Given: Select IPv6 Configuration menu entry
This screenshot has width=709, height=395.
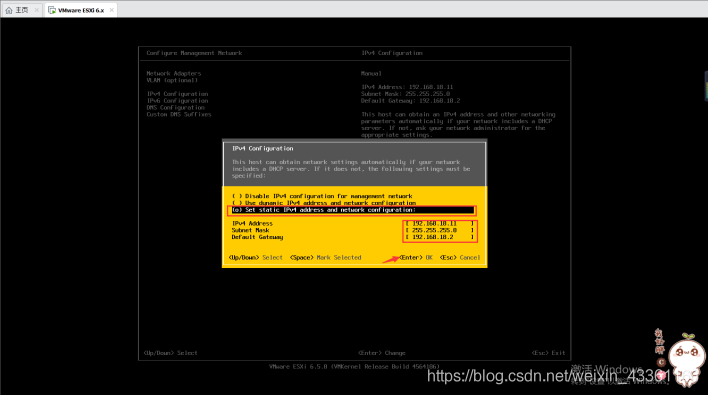Looking at the screenshot, I should pyautogui.click(x=177, y=101).
